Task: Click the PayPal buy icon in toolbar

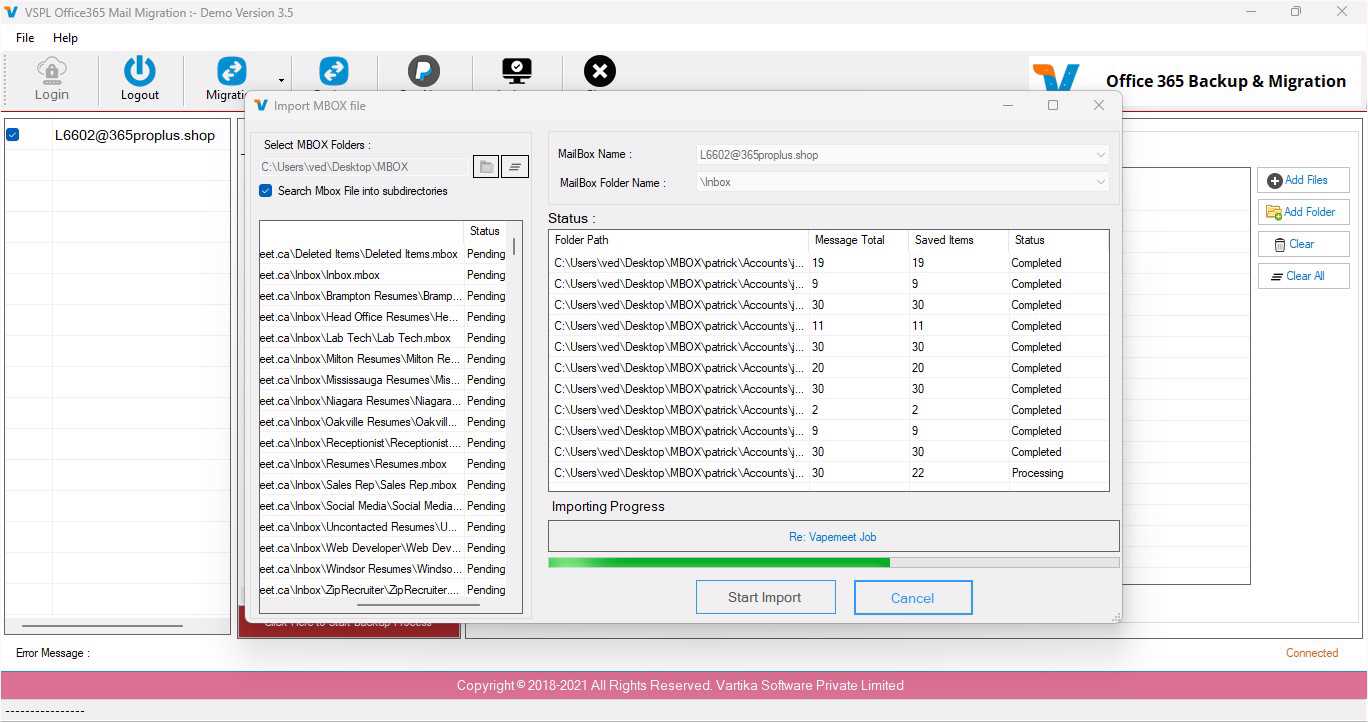Action: [424, 71]
